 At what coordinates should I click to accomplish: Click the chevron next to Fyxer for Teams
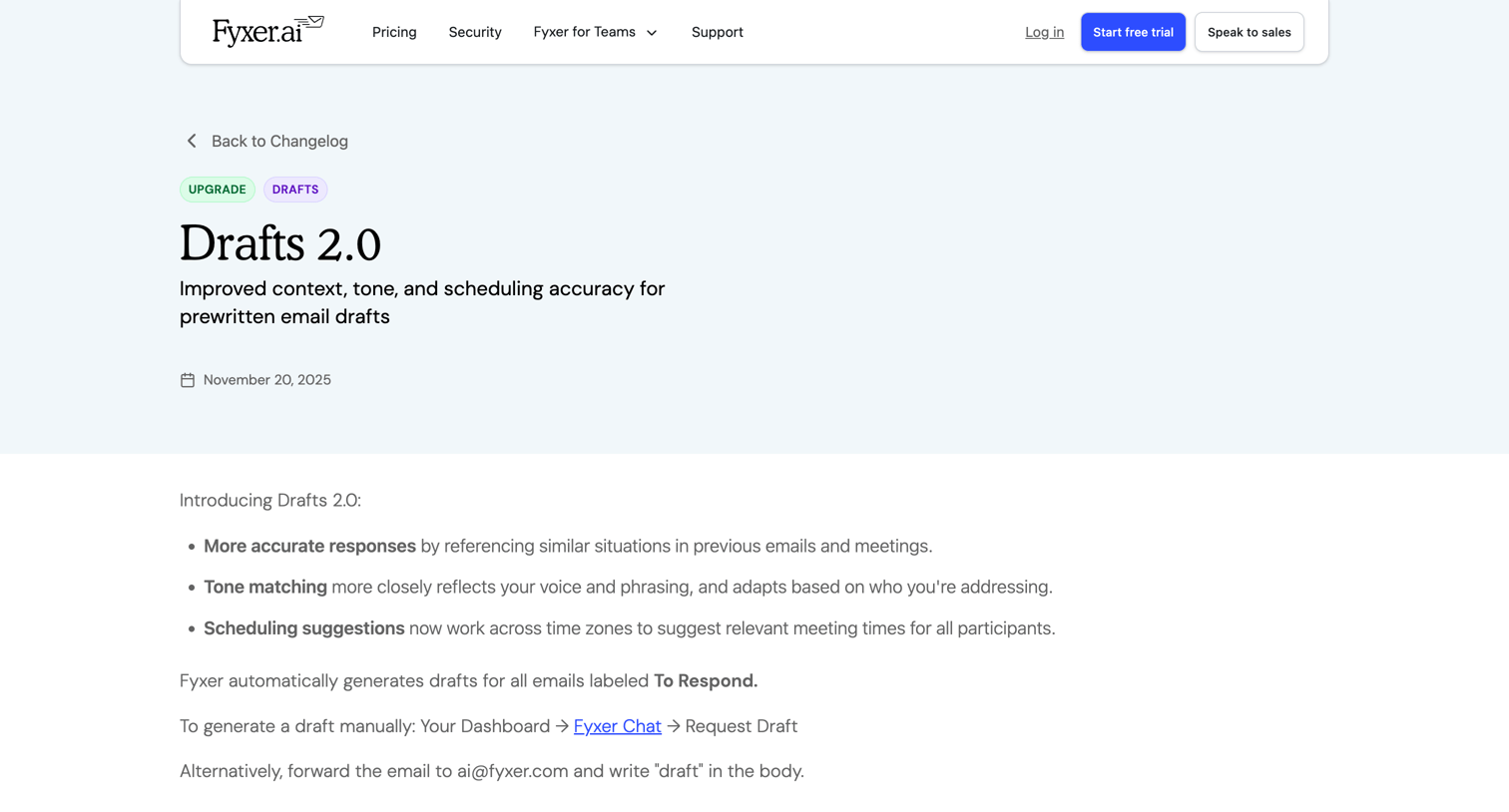(652, 33)
